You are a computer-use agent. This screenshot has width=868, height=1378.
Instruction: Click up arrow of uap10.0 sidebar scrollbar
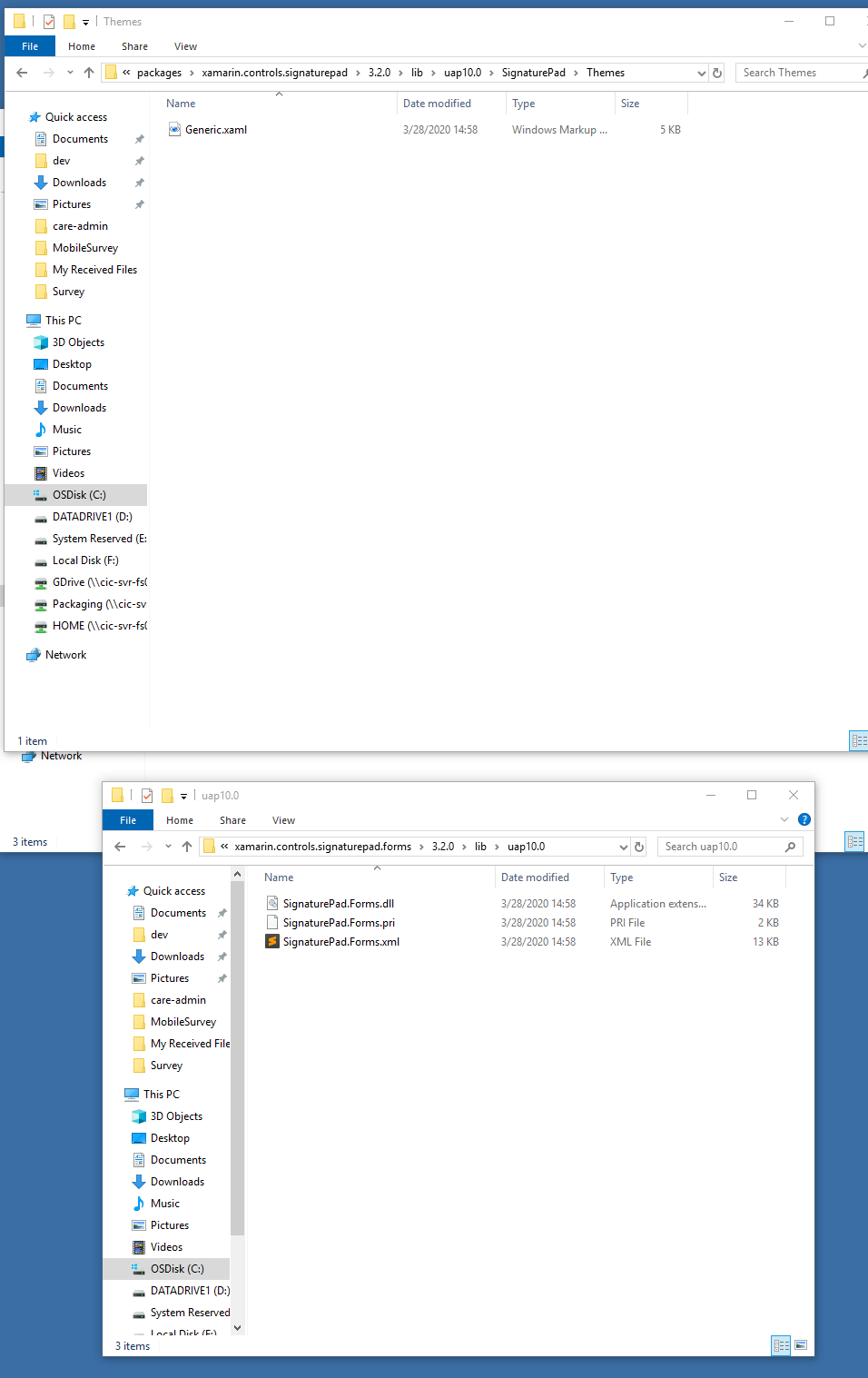point(238,874)
